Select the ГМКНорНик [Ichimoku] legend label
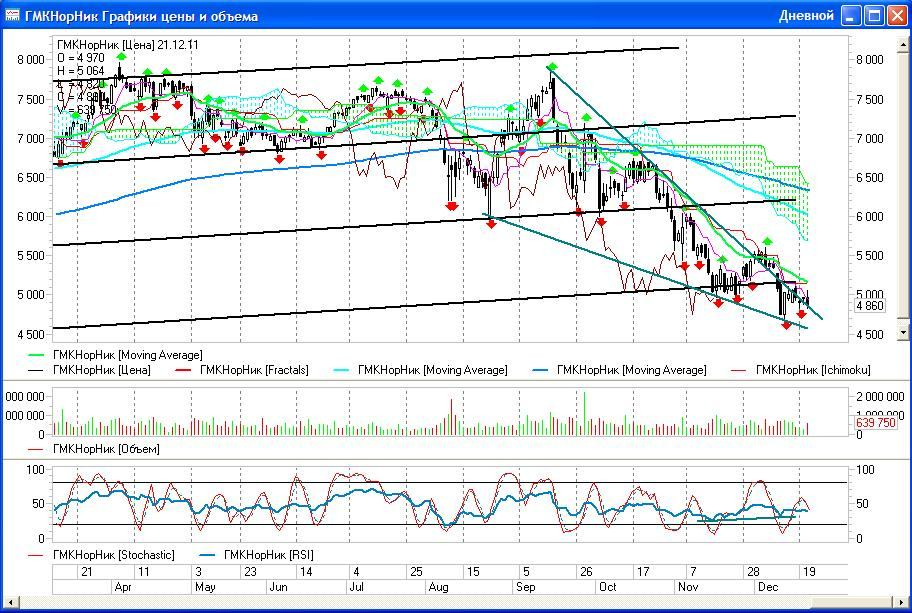 click(x=813, y=370)
